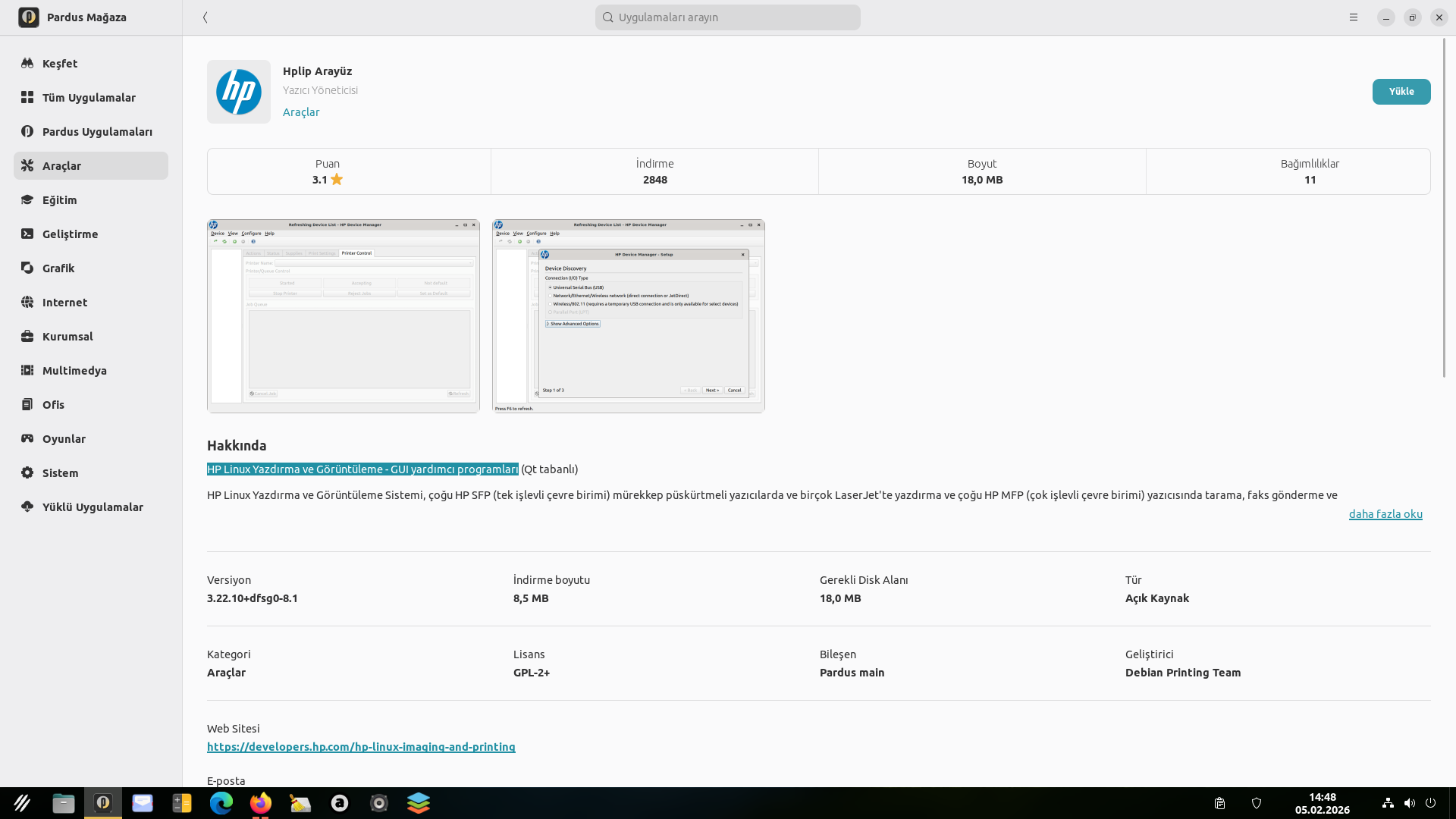Viewport: 1456px width, 819px height.
Task: Focus the Uygulamaları arayın search field
Action: (728, 17)
